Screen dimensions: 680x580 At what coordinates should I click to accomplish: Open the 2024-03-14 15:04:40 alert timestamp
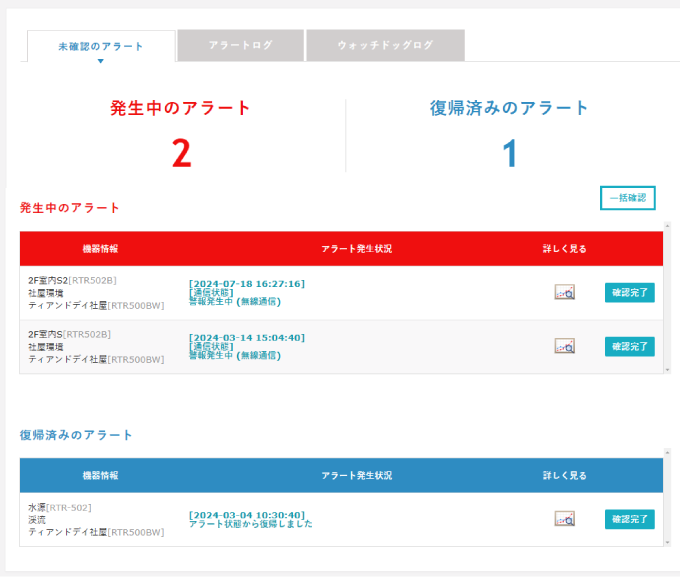(246, 337)
